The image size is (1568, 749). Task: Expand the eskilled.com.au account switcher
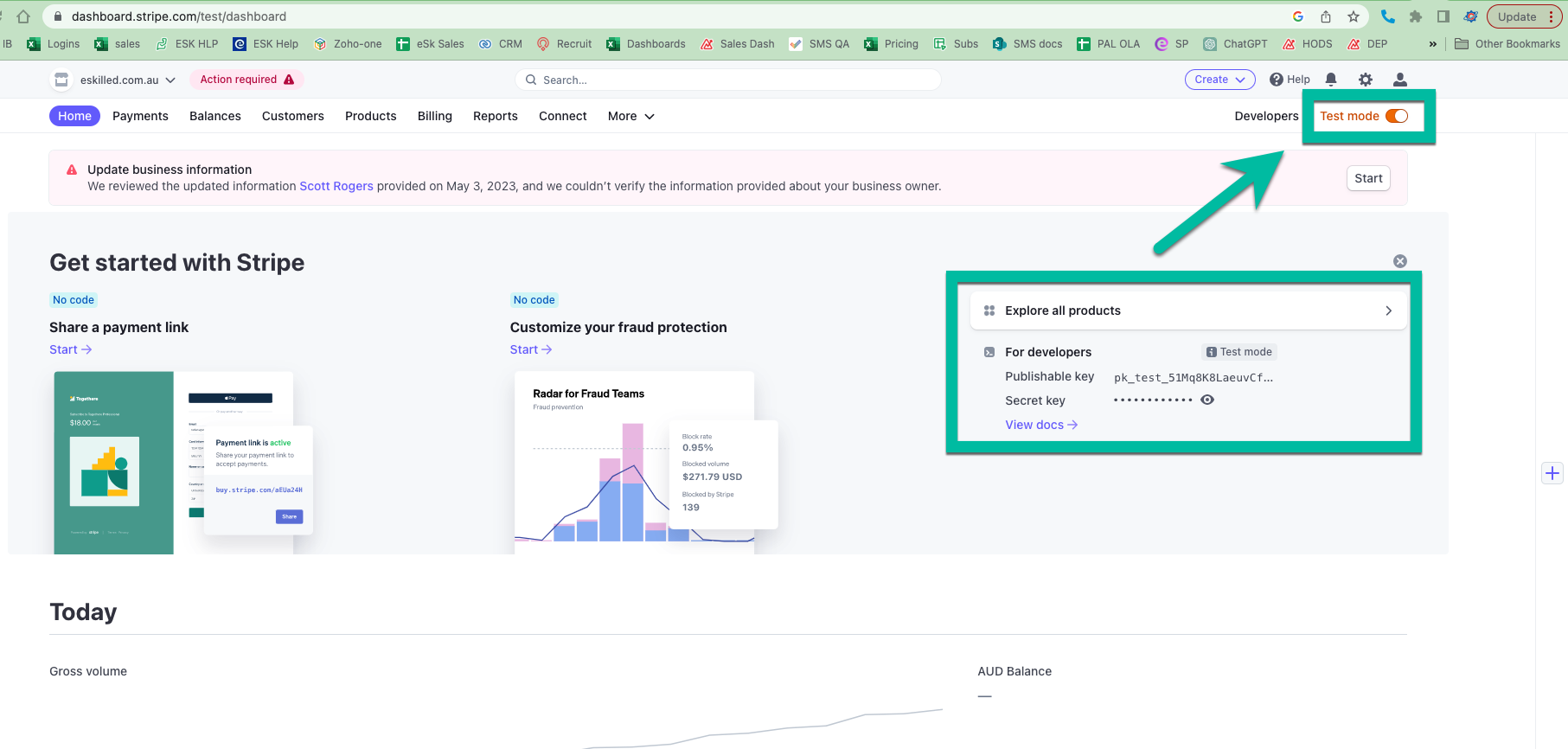pyautogui.click(x=126, y=80)
